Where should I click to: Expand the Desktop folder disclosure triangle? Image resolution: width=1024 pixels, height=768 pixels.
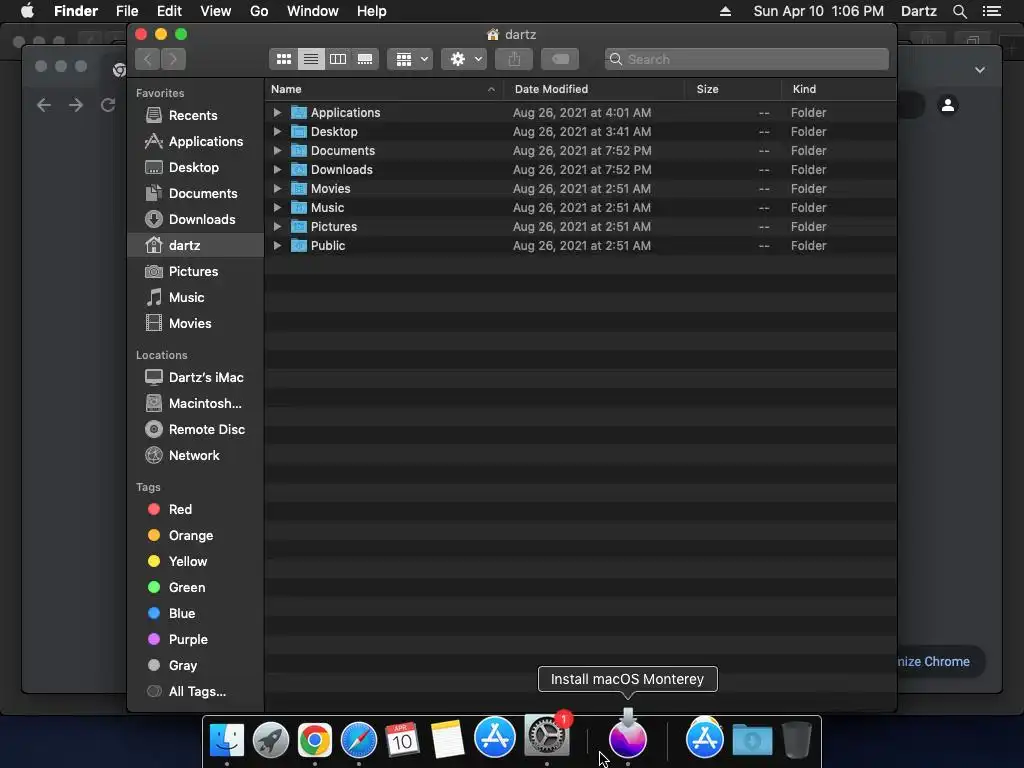point(277,131)
